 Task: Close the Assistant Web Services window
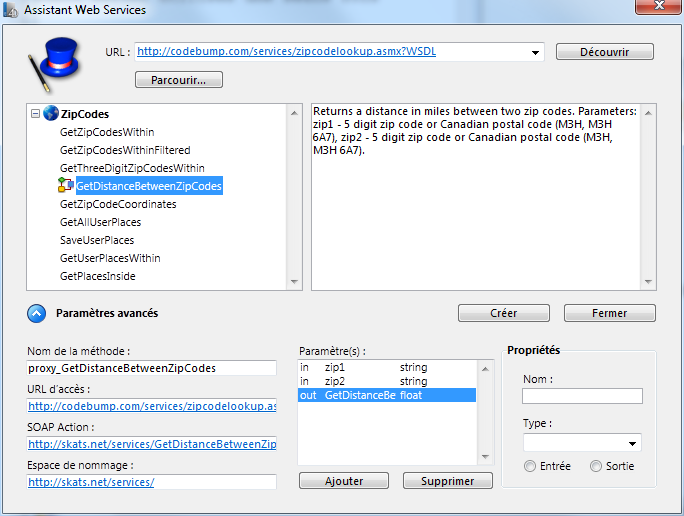click(x=658, y=6)
